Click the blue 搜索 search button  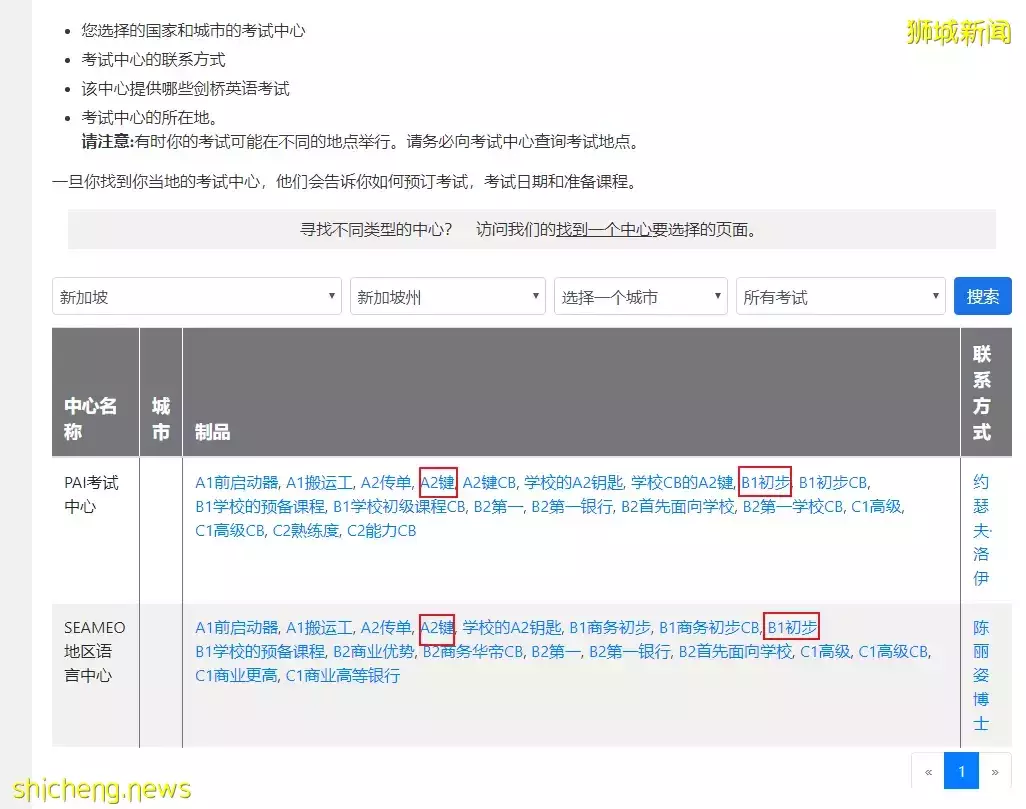tap(982, 296)
